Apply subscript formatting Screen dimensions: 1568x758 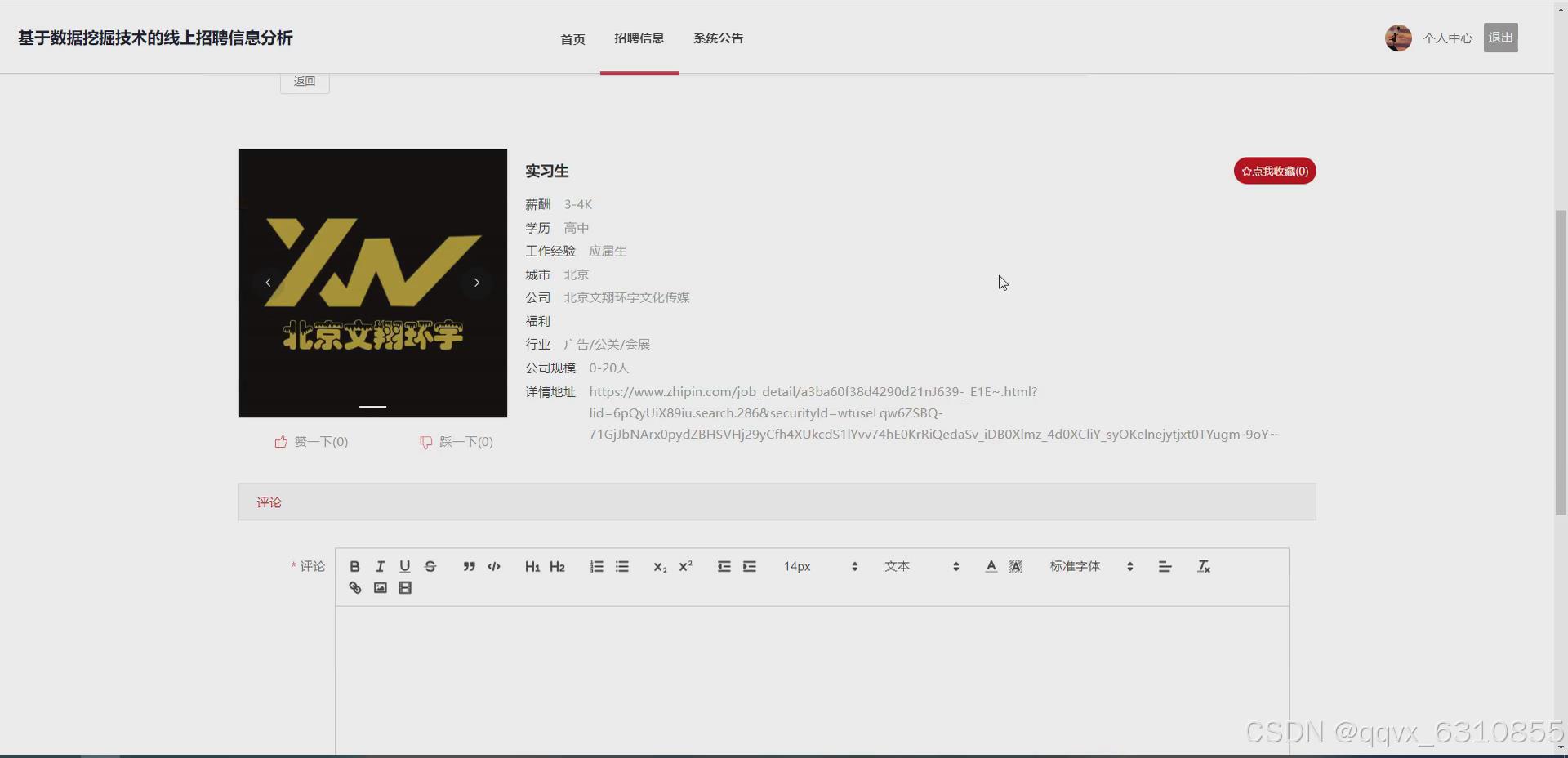coord(661,566)
